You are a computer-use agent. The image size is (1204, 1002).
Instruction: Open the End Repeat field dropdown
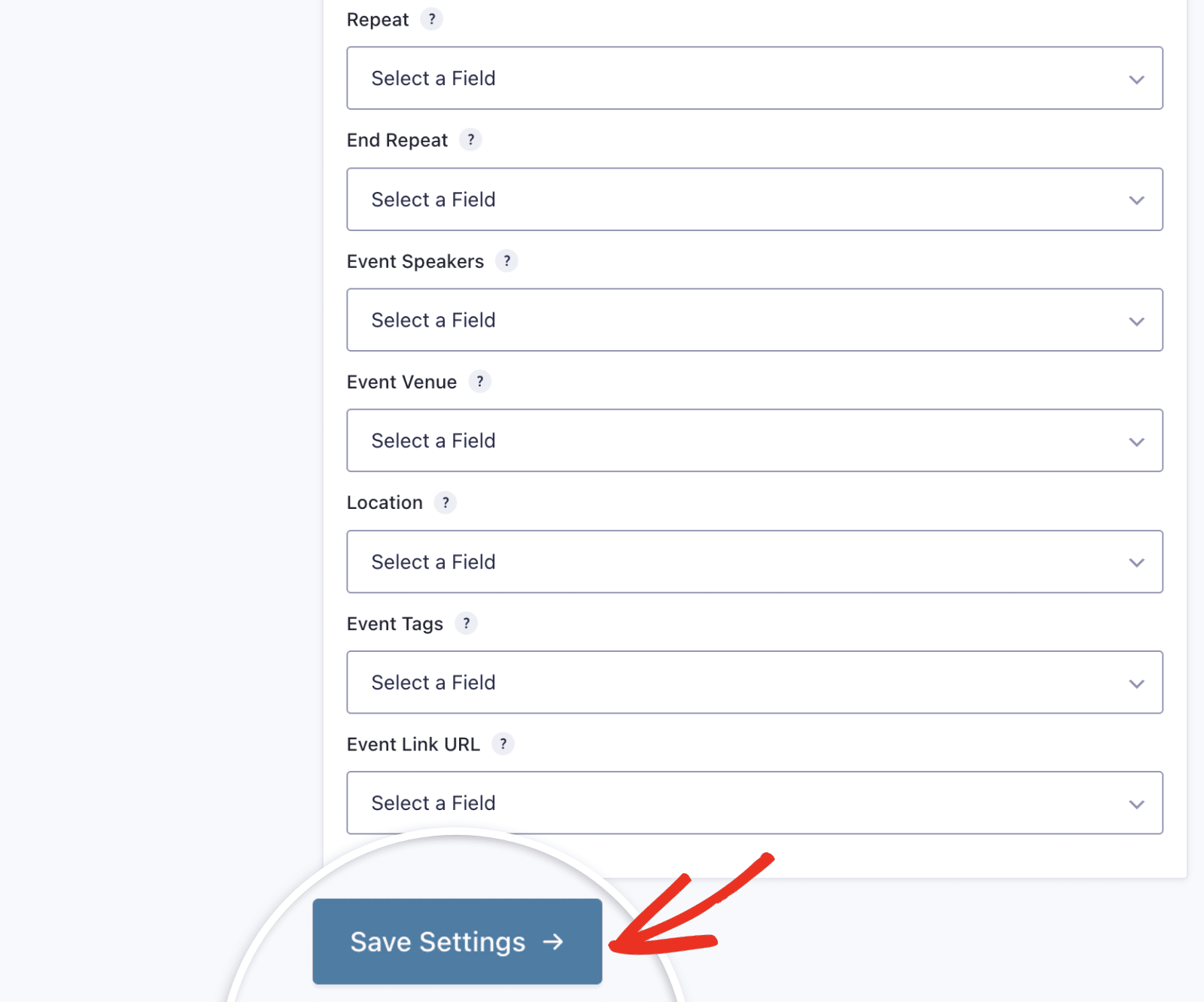coord(754,199)
